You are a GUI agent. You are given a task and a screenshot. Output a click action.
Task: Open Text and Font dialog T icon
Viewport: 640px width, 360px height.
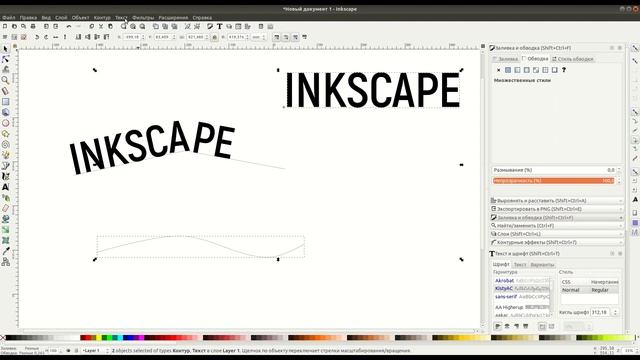(x=220, y=27)
